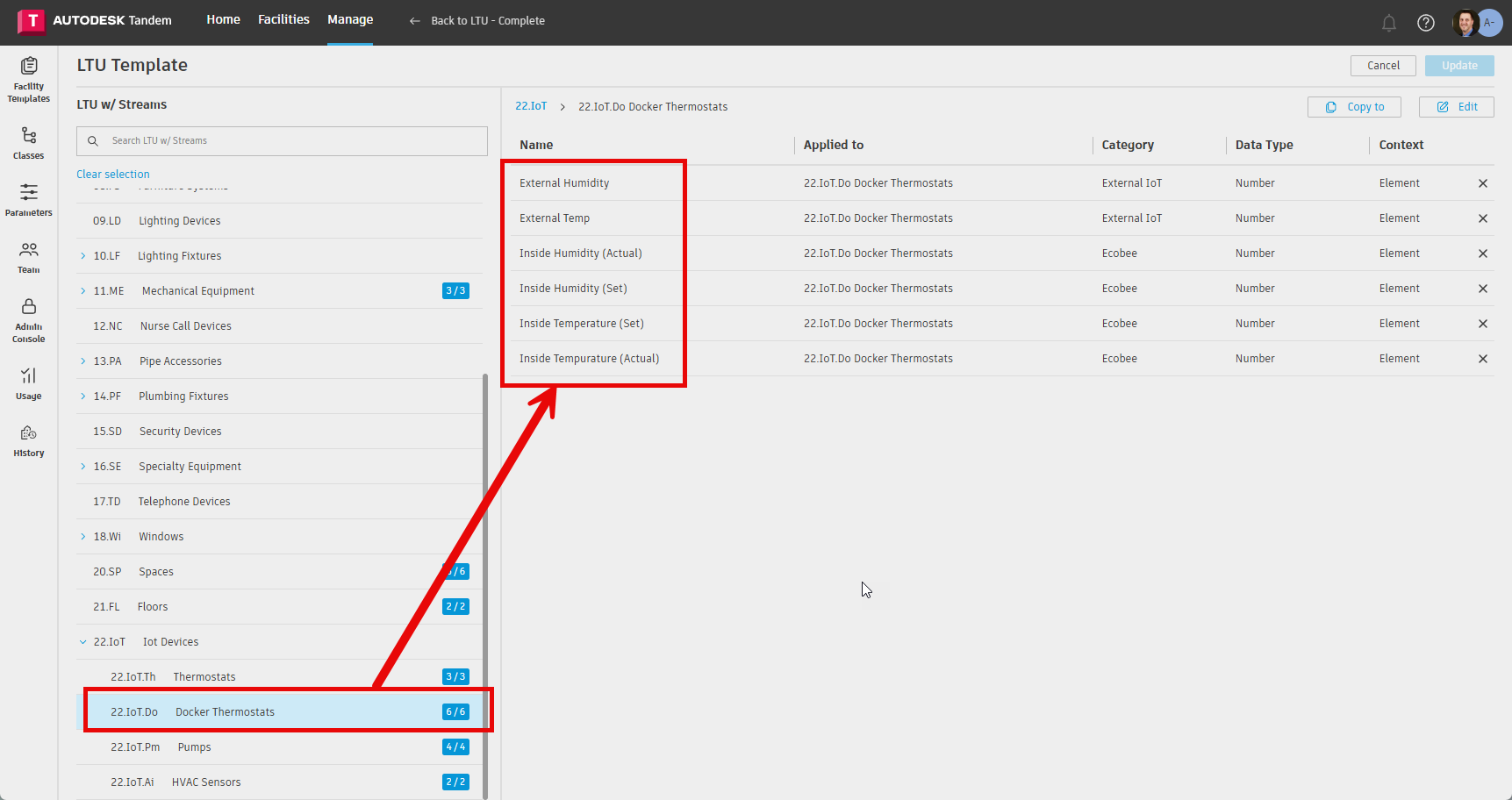Expand the 11.ME Mechanical Equipment node
The height and width of the screenshot is (800, 1512).
[x=83, y=291]
